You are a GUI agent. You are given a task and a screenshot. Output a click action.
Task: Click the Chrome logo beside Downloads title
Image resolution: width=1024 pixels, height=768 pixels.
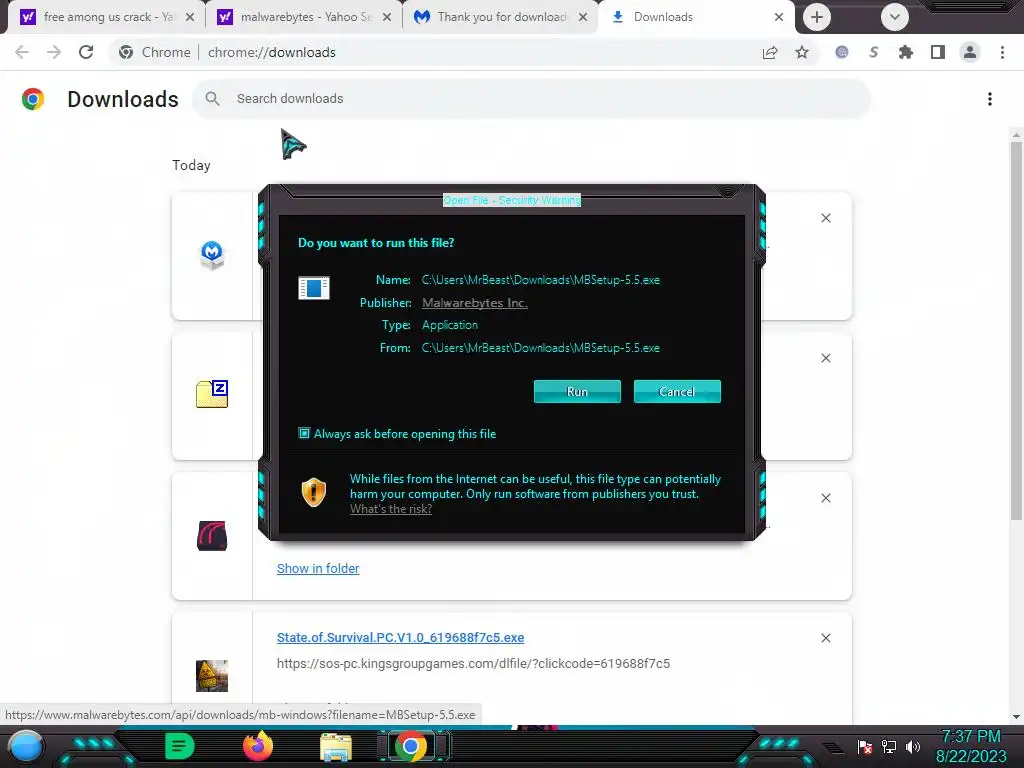pos(33,99)
